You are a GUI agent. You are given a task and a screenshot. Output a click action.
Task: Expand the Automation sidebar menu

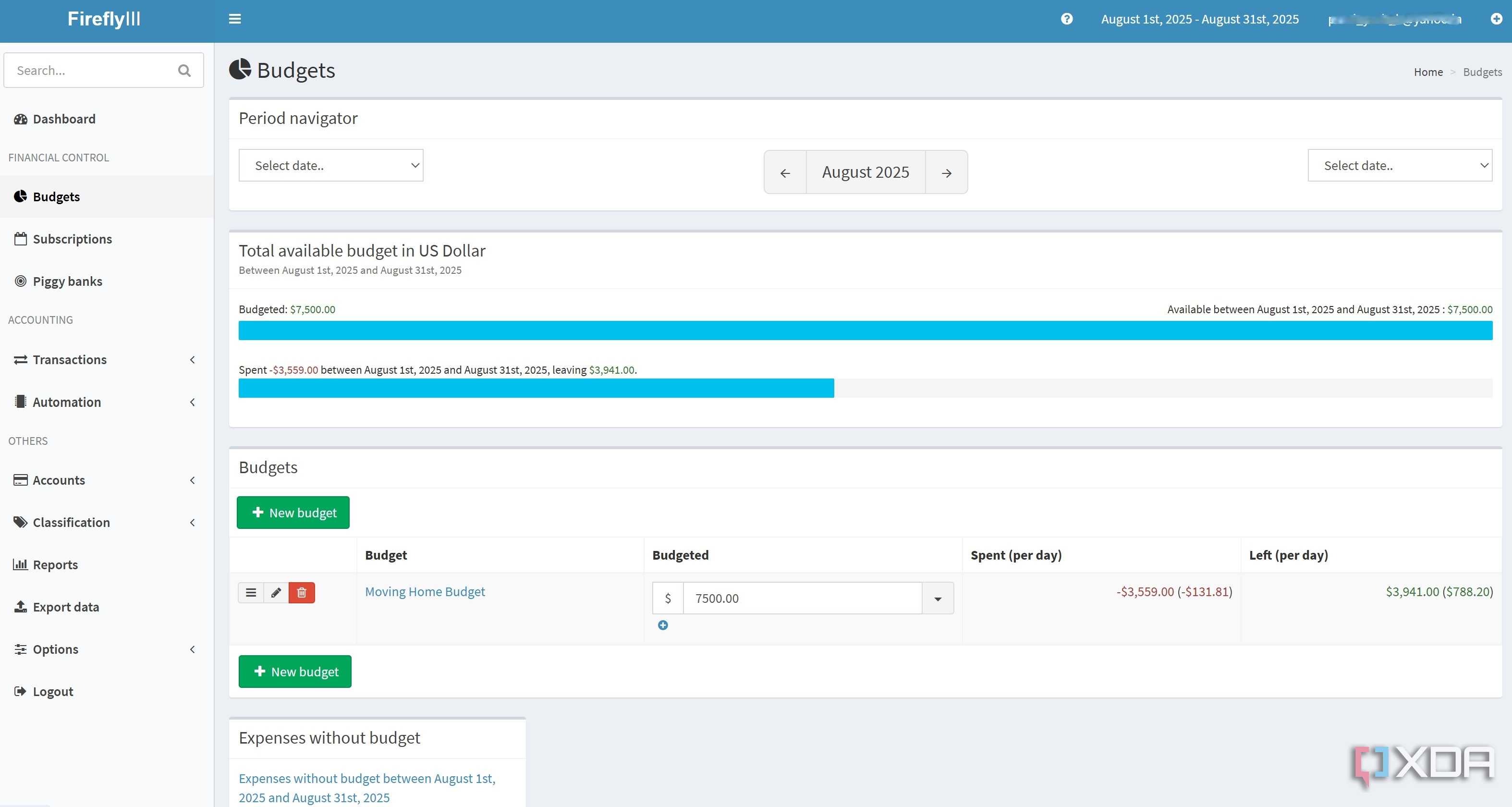coord(107,402)
